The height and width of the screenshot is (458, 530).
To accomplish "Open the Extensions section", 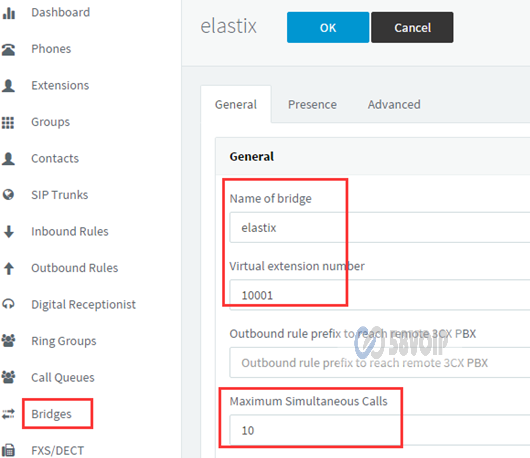I will (60, 86).
